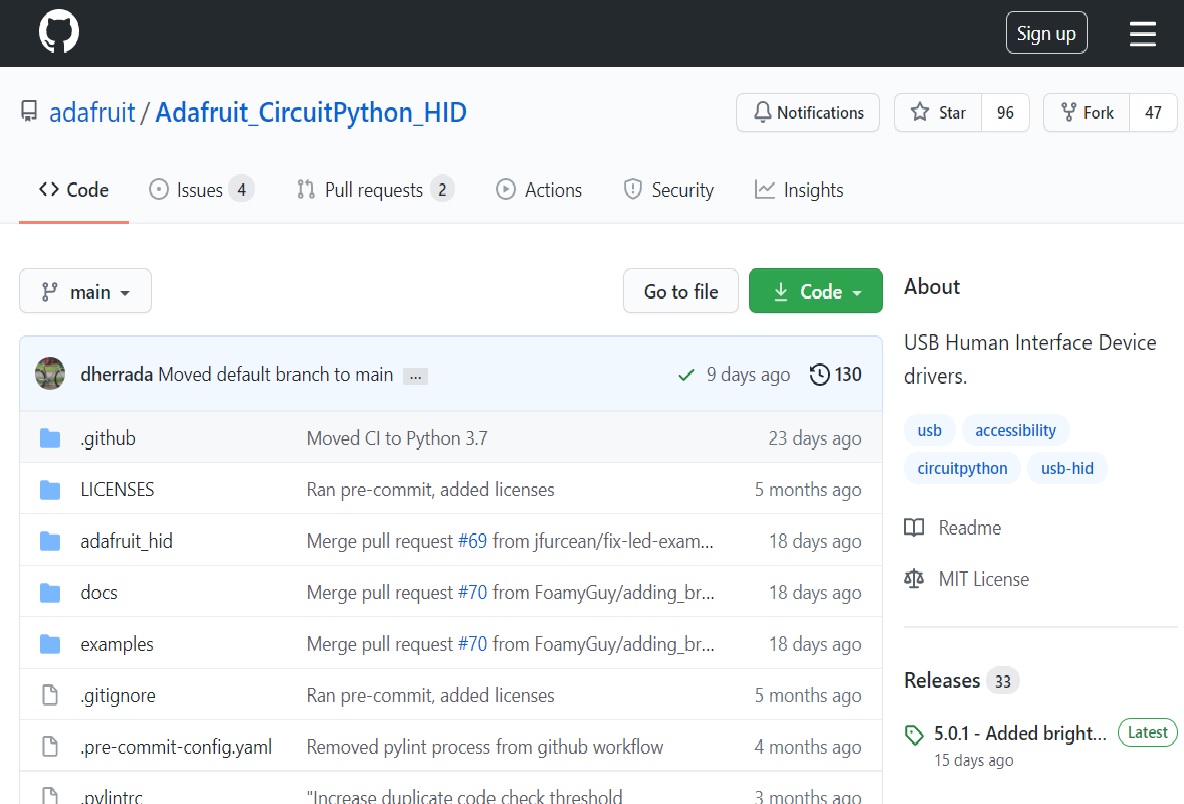The height and width of the screenshot is (804, 1184).
Task: Open the adafruit owner link
Action: 92,112
